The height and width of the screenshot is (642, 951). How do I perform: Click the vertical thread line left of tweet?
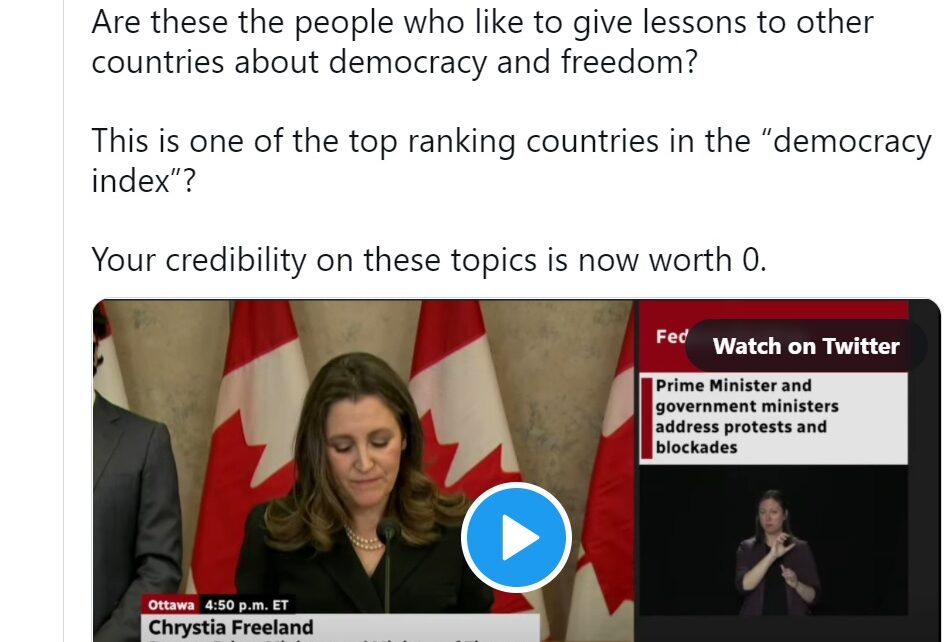tap(63, 321)
